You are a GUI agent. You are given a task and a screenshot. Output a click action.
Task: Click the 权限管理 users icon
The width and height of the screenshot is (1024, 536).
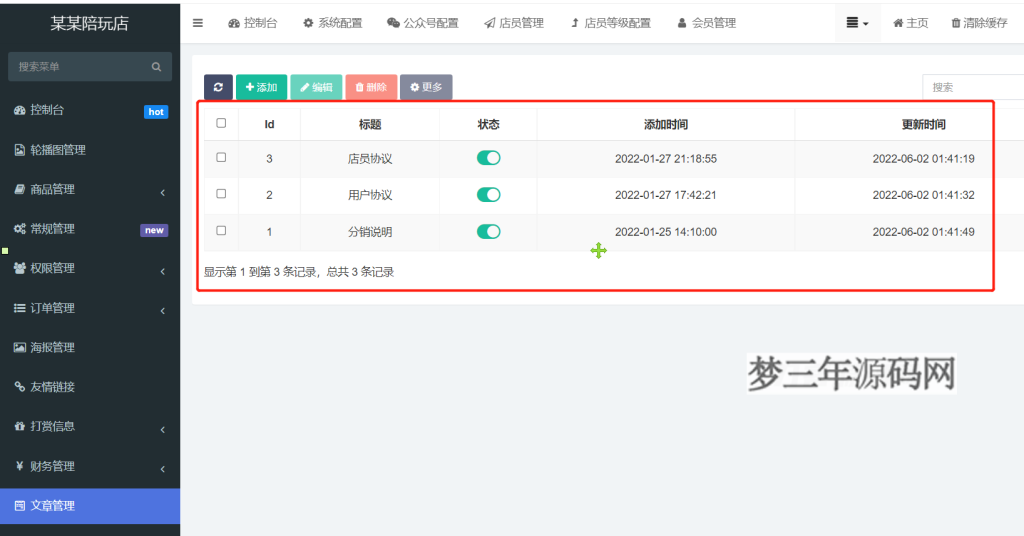click(x=20, y=268)
